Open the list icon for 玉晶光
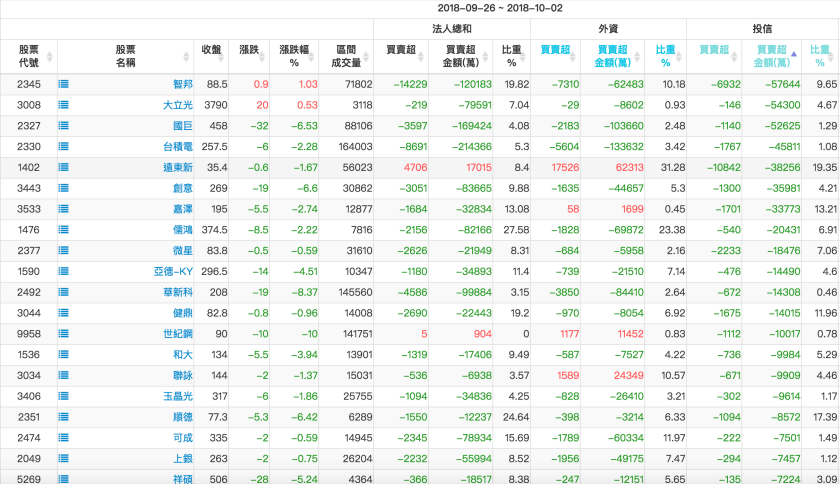 coord(64,397)
